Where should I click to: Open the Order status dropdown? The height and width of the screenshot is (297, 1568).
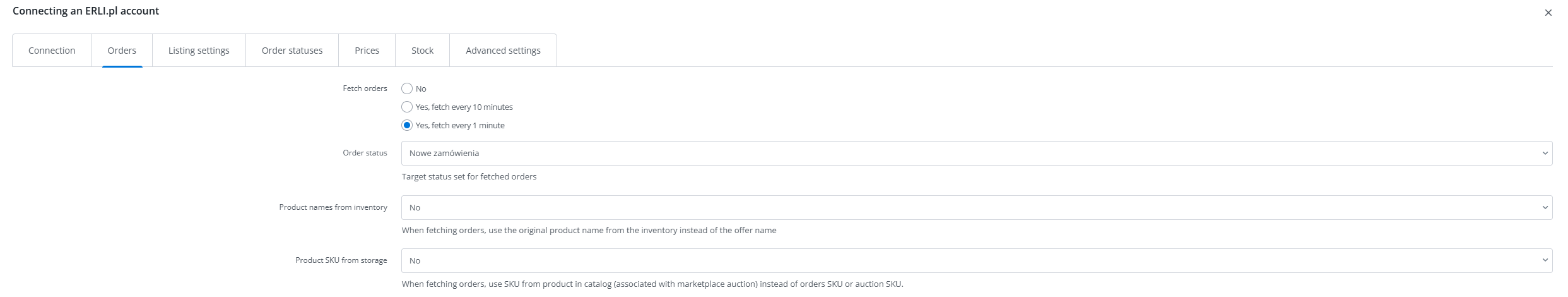pos(976,153)
